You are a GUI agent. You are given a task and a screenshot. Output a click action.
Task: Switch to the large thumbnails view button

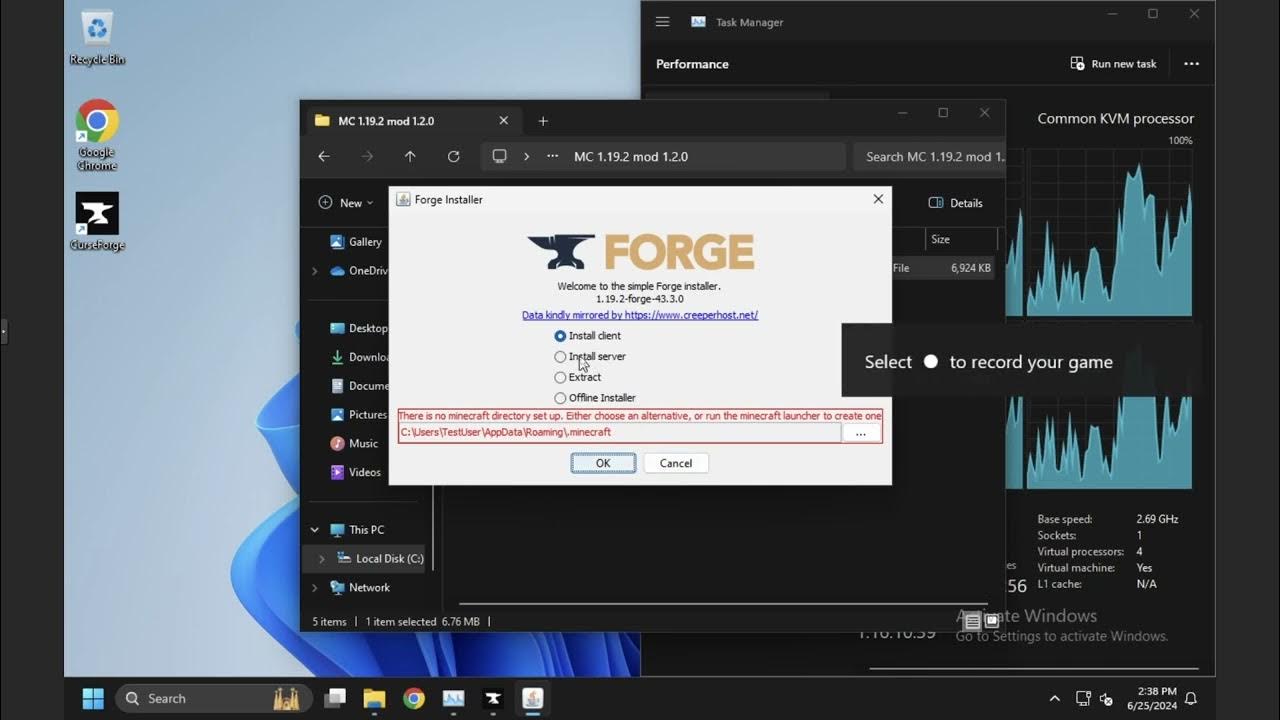[x=992, y=621]
